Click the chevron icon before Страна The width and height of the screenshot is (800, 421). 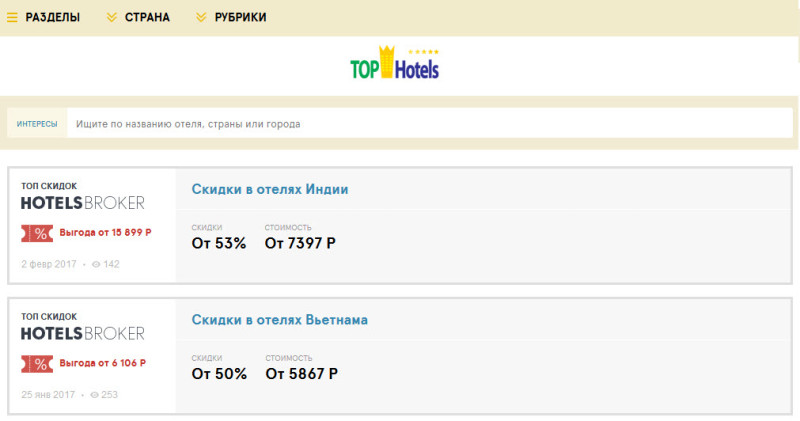[x=111, y=18]
